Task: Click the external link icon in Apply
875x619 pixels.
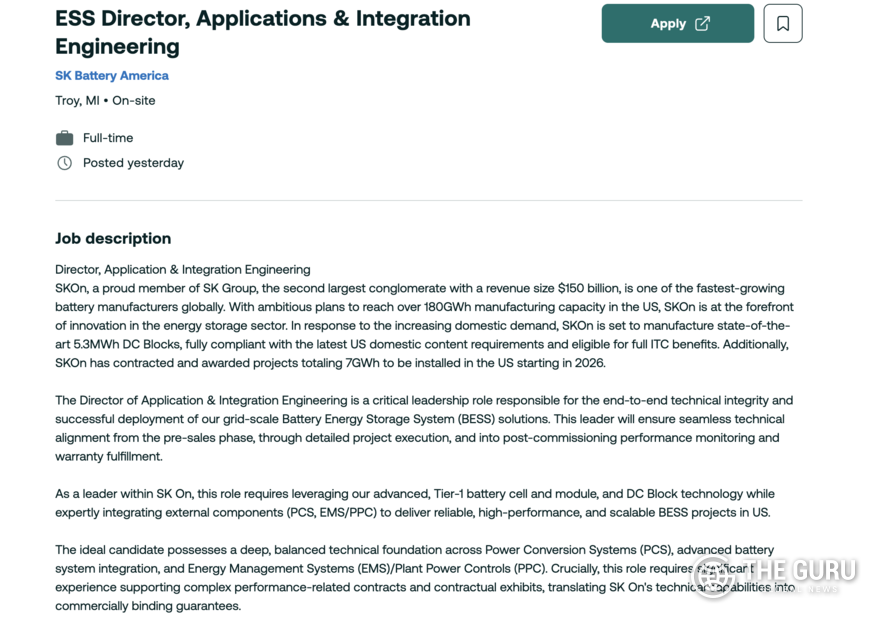Action: [x=702, y=23]
